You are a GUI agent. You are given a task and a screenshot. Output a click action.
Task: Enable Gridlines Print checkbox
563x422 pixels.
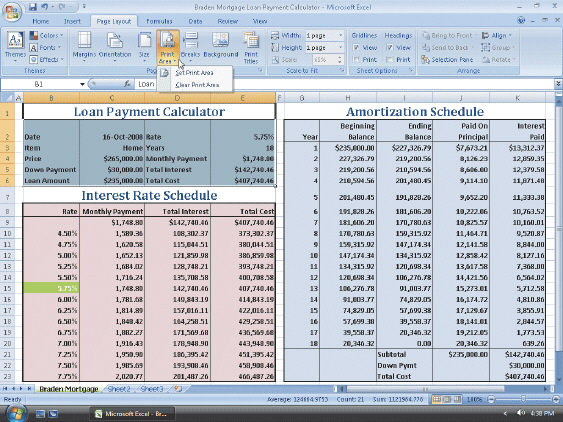[356, 60]
